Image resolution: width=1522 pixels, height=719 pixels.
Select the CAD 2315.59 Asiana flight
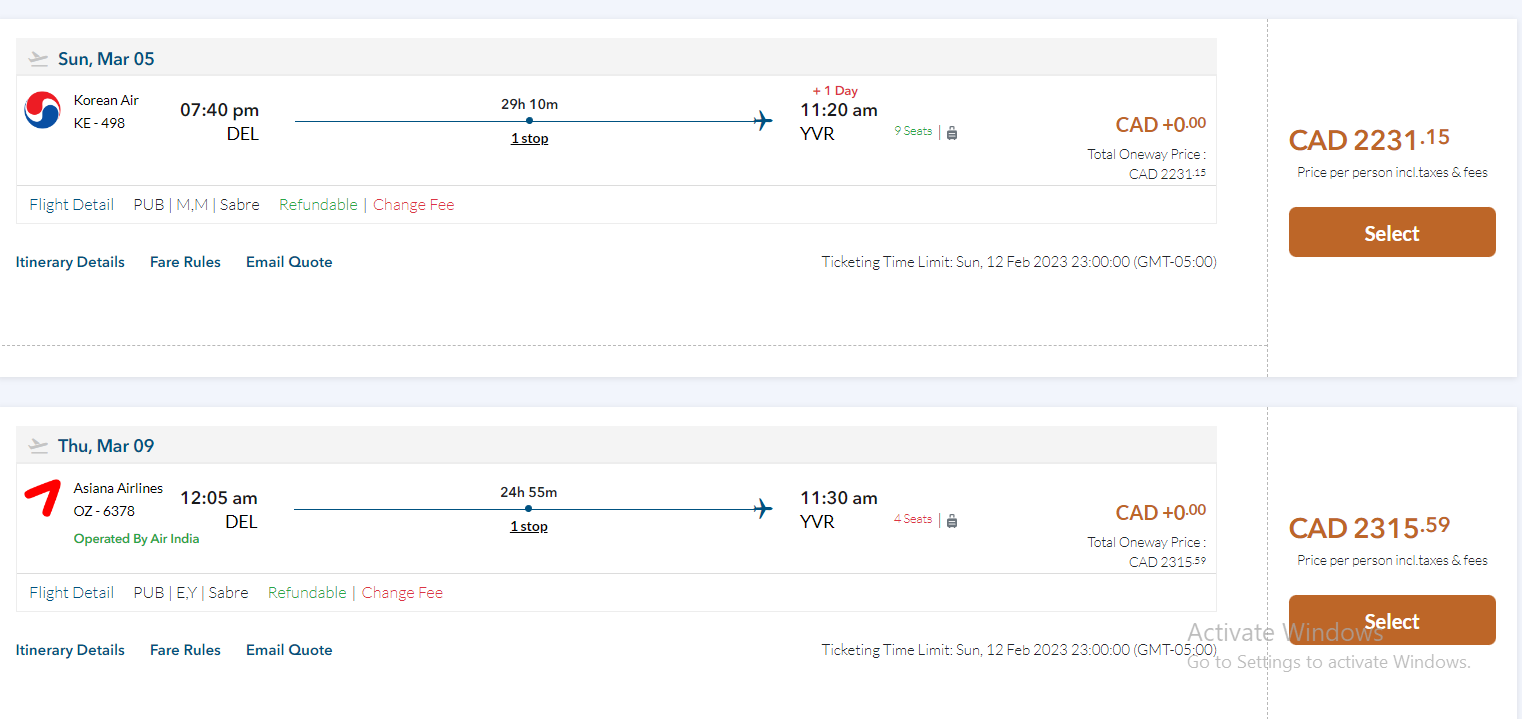click(x=1391, y=621)
